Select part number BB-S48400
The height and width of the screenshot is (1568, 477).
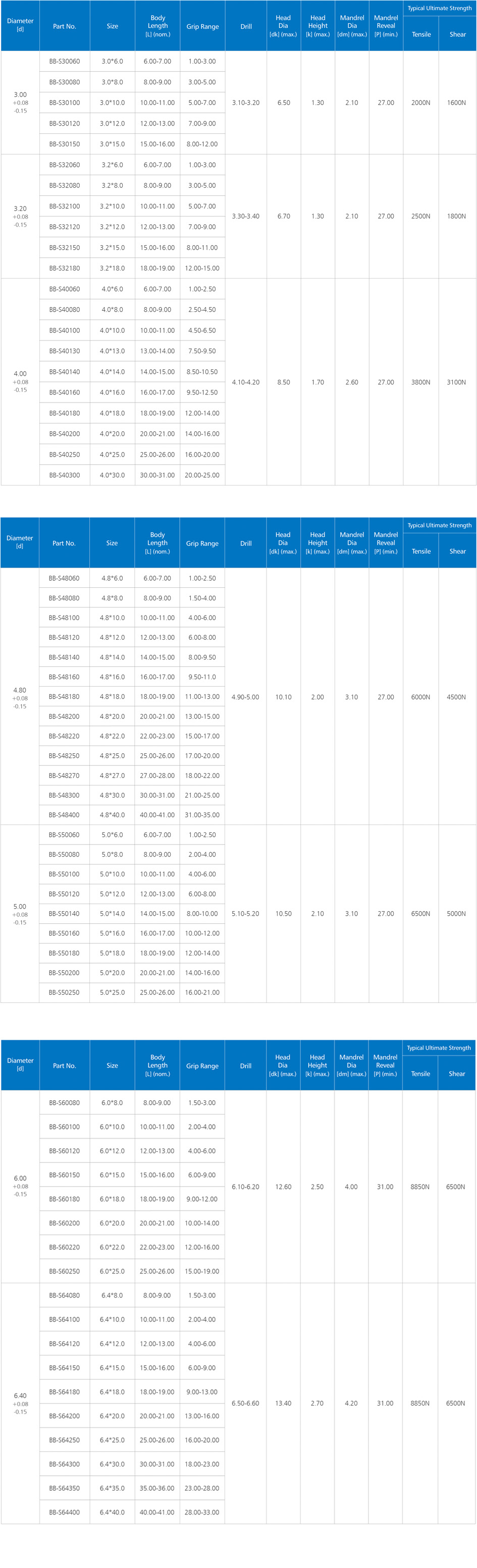(64, 815)
